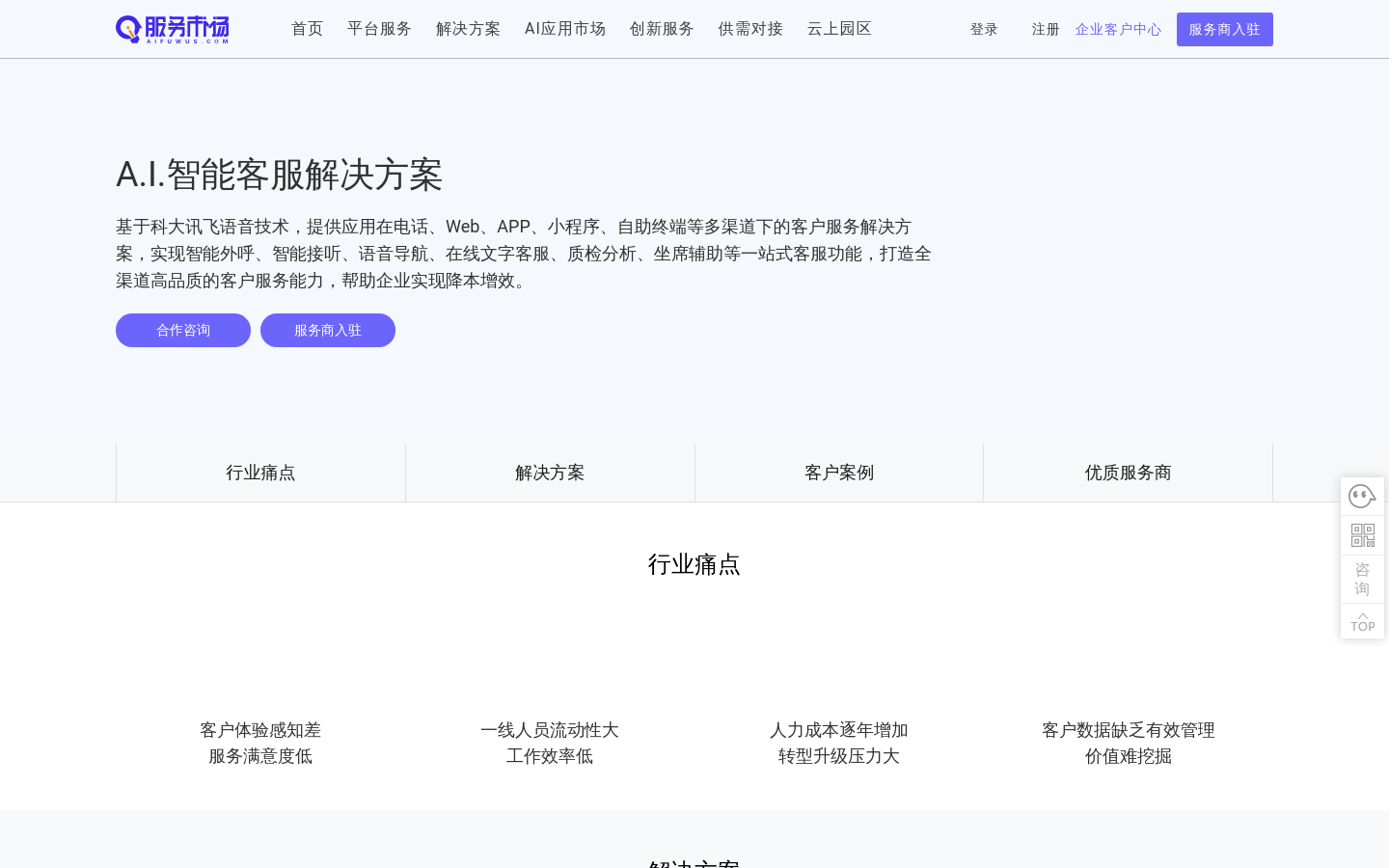Image resolution: width=1389 pixels, height=868 pixels.
Task: Open the 平台服务 menu
Action: pos(380,29)
